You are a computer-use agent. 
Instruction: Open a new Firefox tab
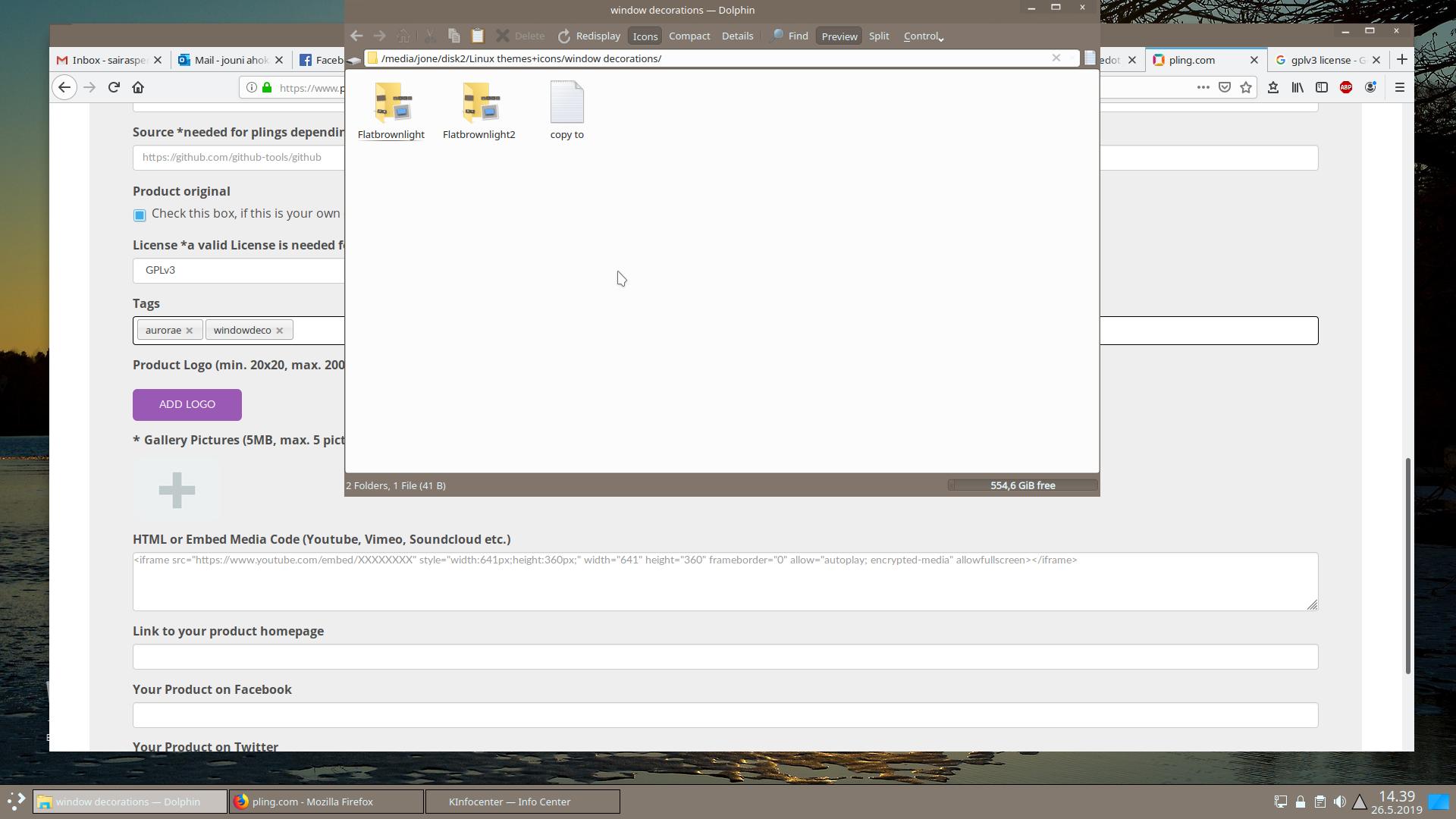tap(1401, 59)
